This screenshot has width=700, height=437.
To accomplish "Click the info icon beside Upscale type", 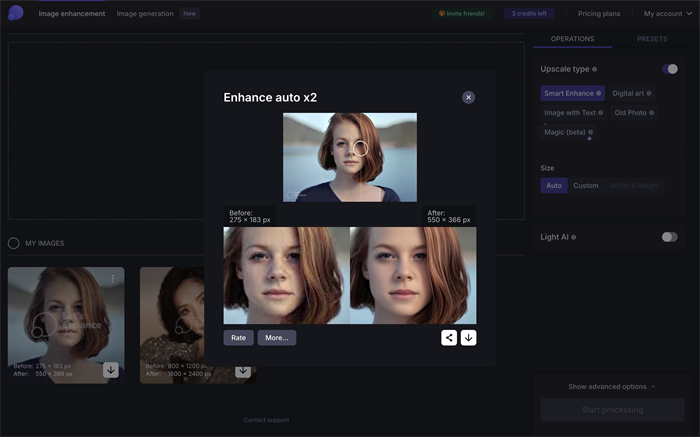I will click(595, 69).
